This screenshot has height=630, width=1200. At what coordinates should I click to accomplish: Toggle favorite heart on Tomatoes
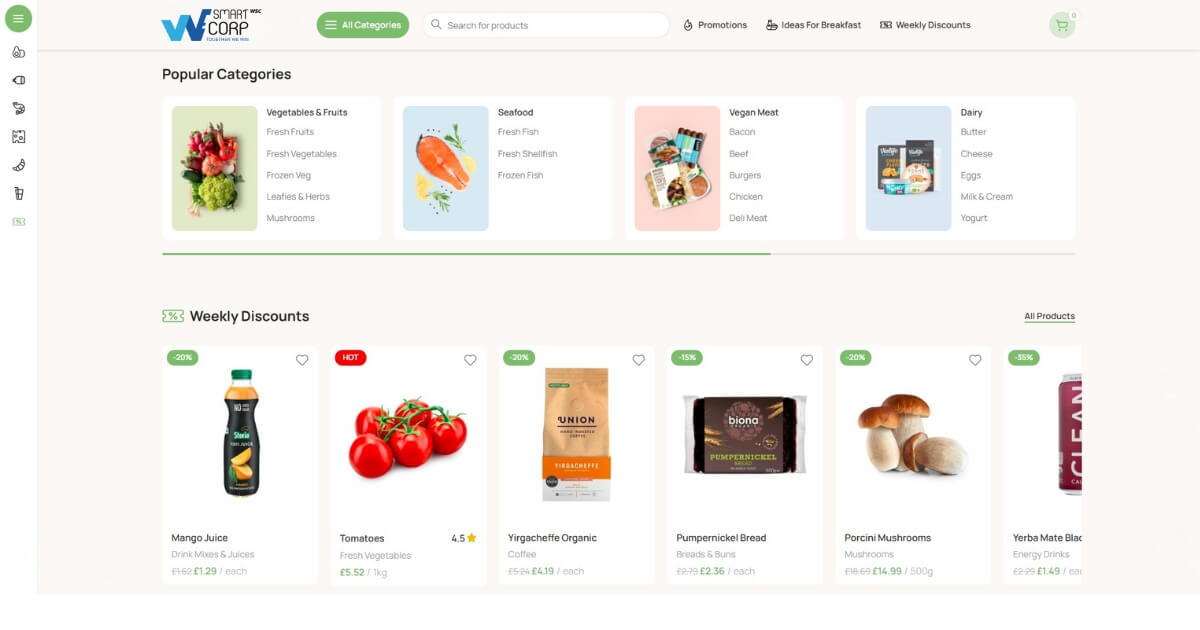tap(470, 360)
